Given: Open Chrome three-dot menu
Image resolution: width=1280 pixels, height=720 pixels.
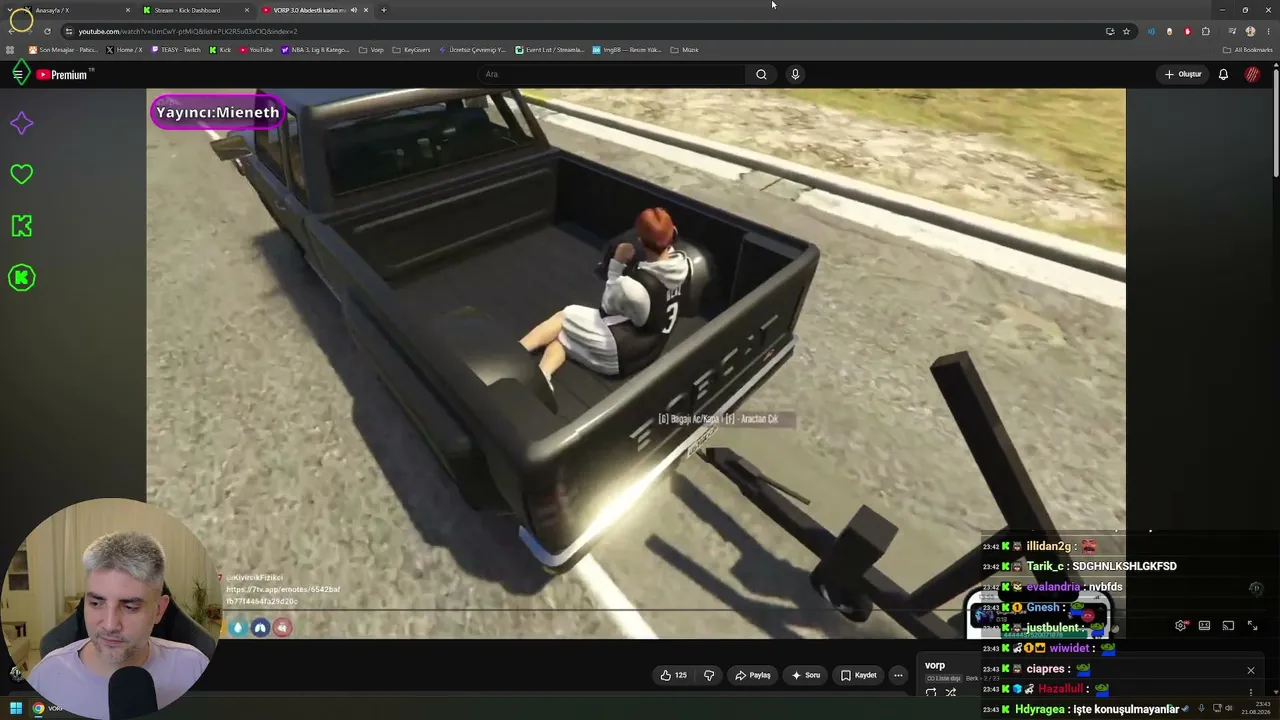Looking at the screenshot, I should (1267, 31).
